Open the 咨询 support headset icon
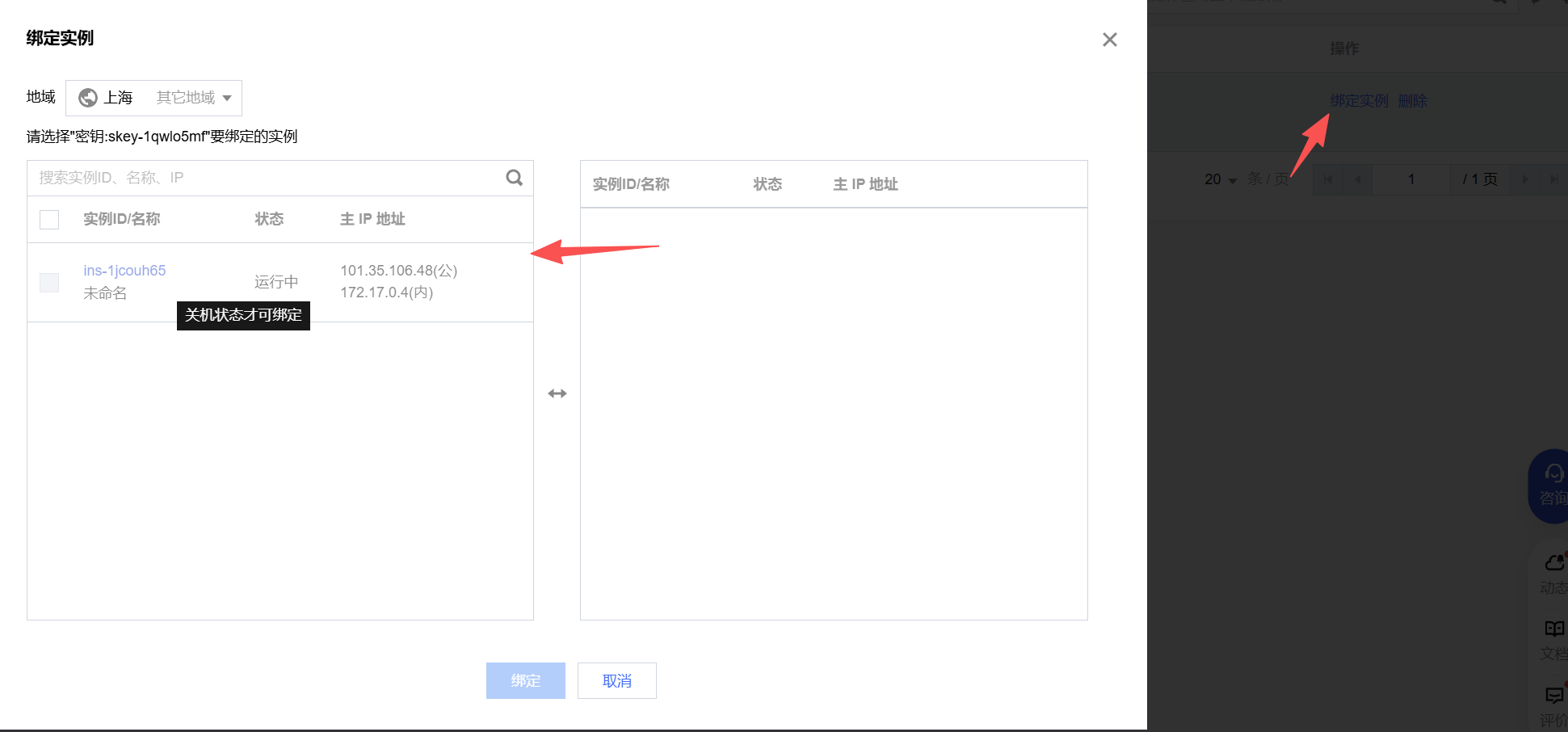Screen dimensions: 1568x732 coord(1554,473)
